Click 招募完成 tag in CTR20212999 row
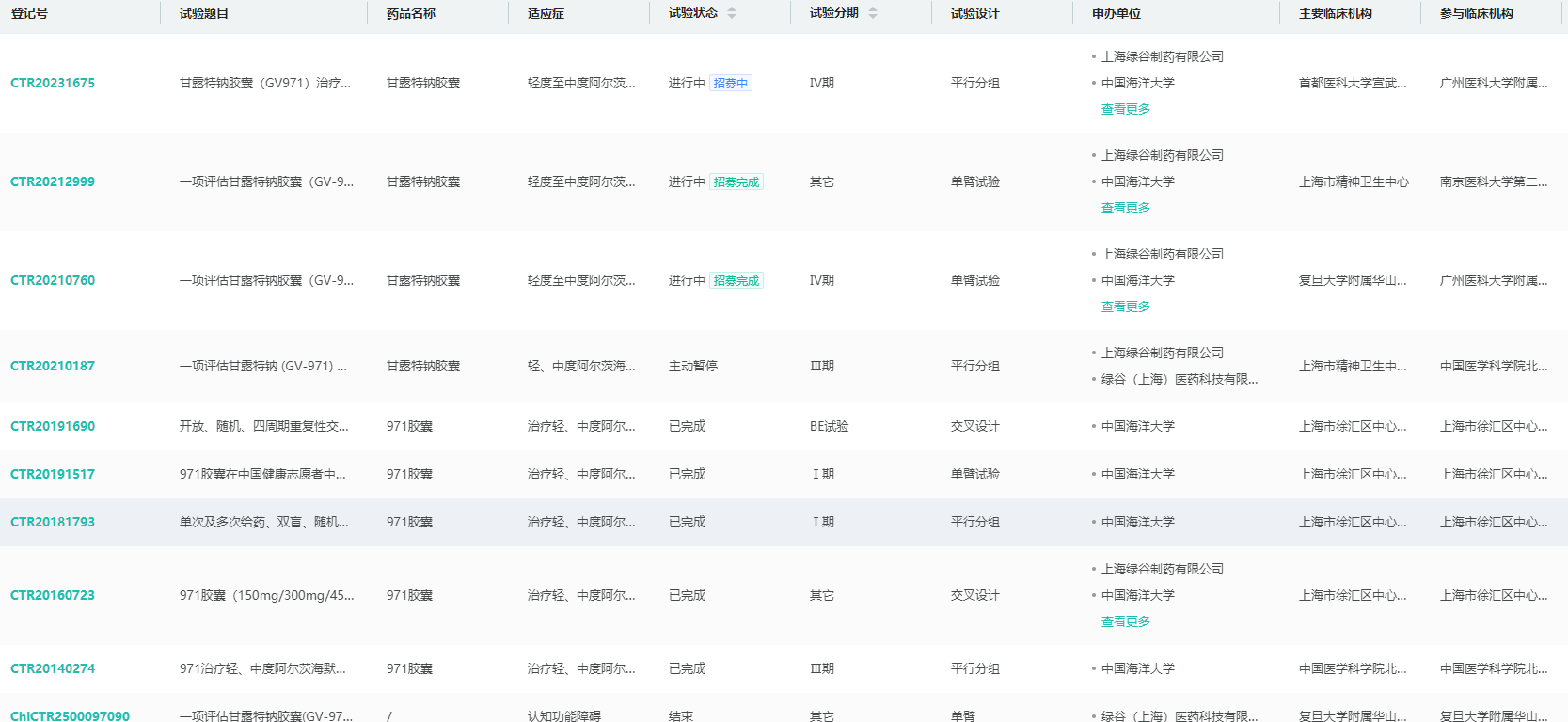1568x722 pixels. (x=736, y=181)
